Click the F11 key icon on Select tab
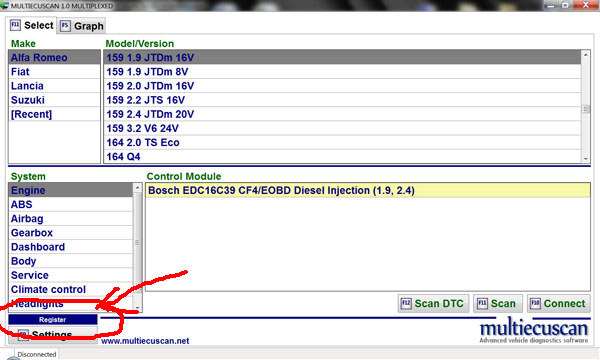600x360 pixels. point(15,25)
